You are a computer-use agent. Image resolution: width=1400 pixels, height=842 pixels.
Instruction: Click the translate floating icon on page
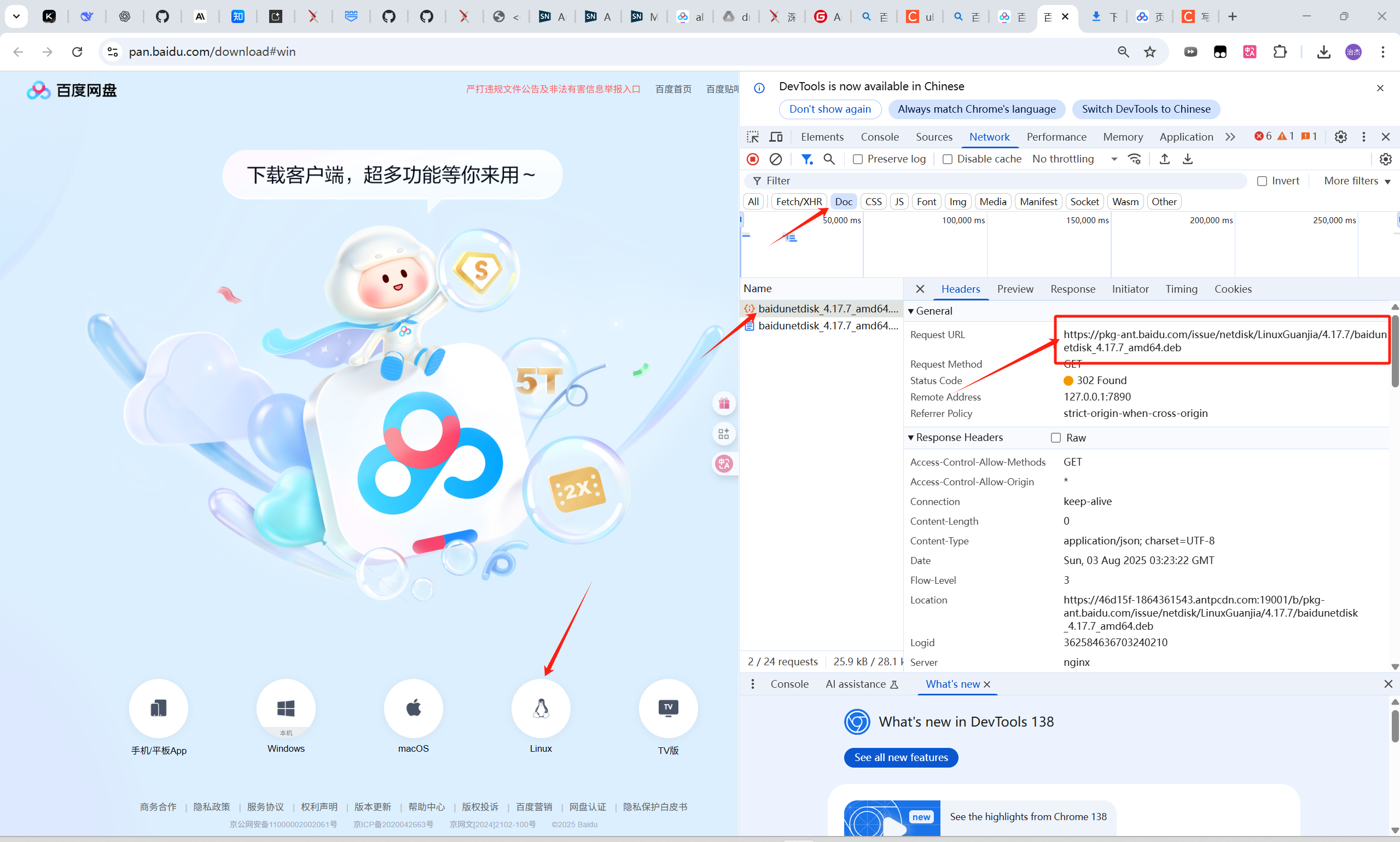coord(724,464)
